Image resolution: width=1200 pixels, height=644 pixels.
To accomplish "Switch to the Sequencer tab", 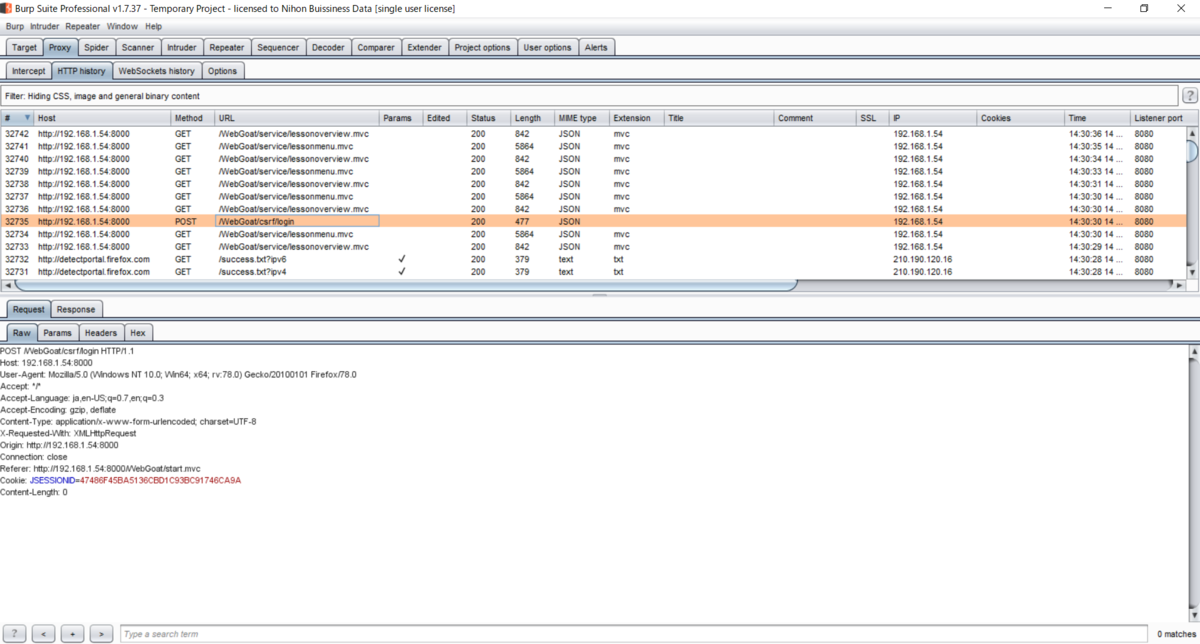I will pyautogui.click(x=278, y=47).
